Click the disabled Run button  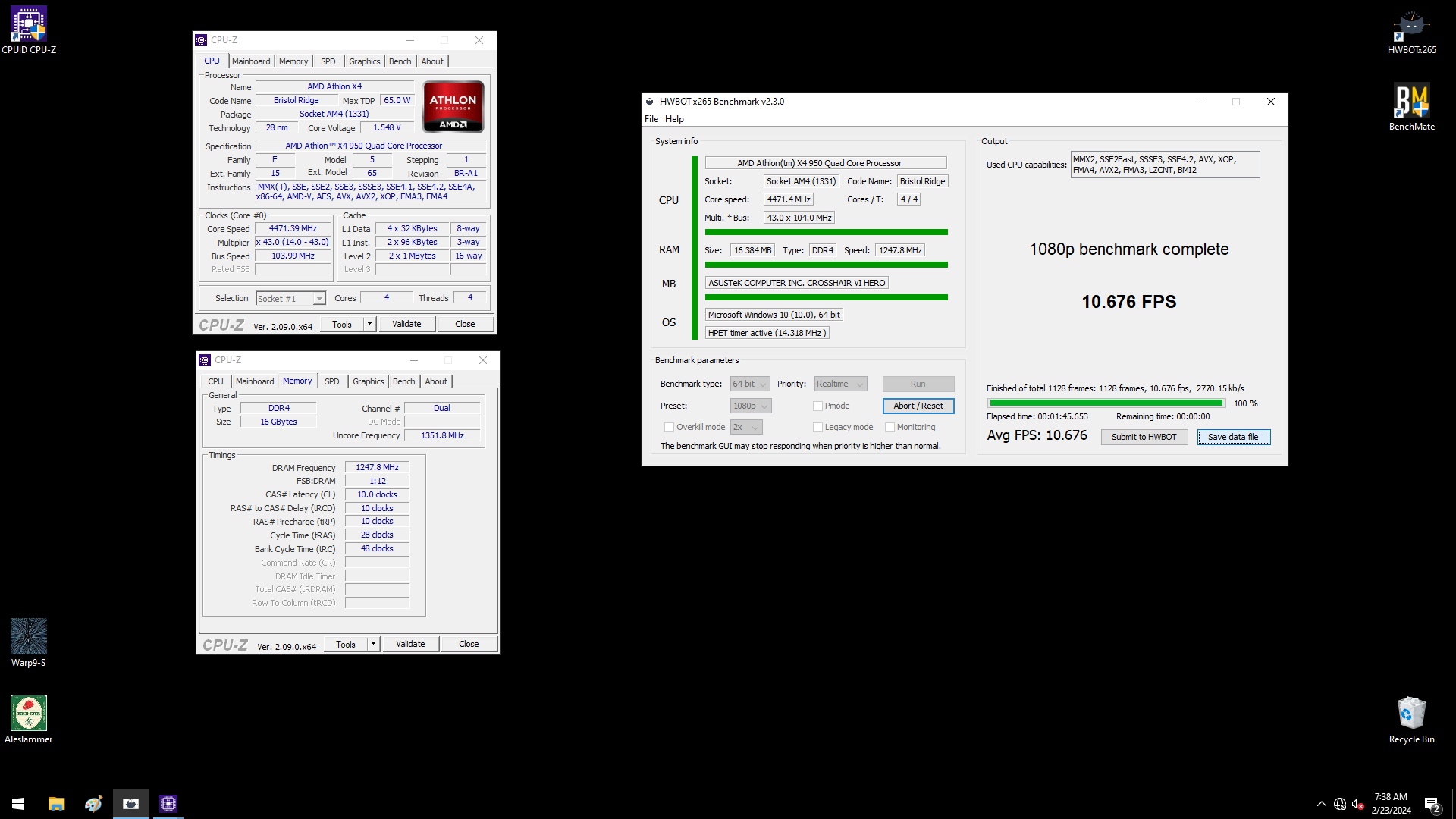click(x=918, y=384)
